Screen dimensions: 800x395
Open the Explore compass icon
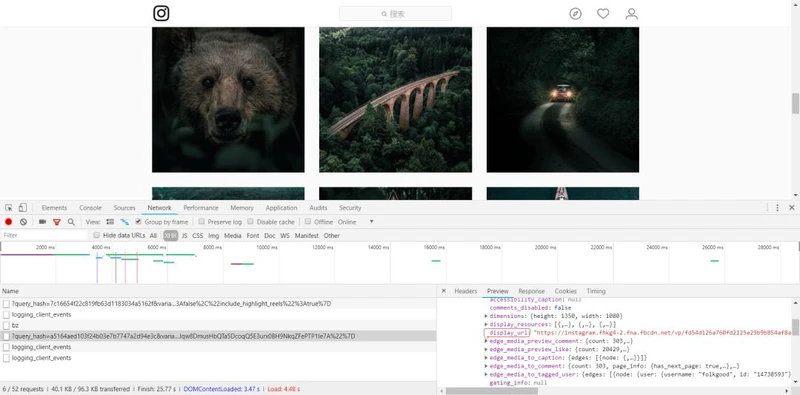[x=575, y=14]
